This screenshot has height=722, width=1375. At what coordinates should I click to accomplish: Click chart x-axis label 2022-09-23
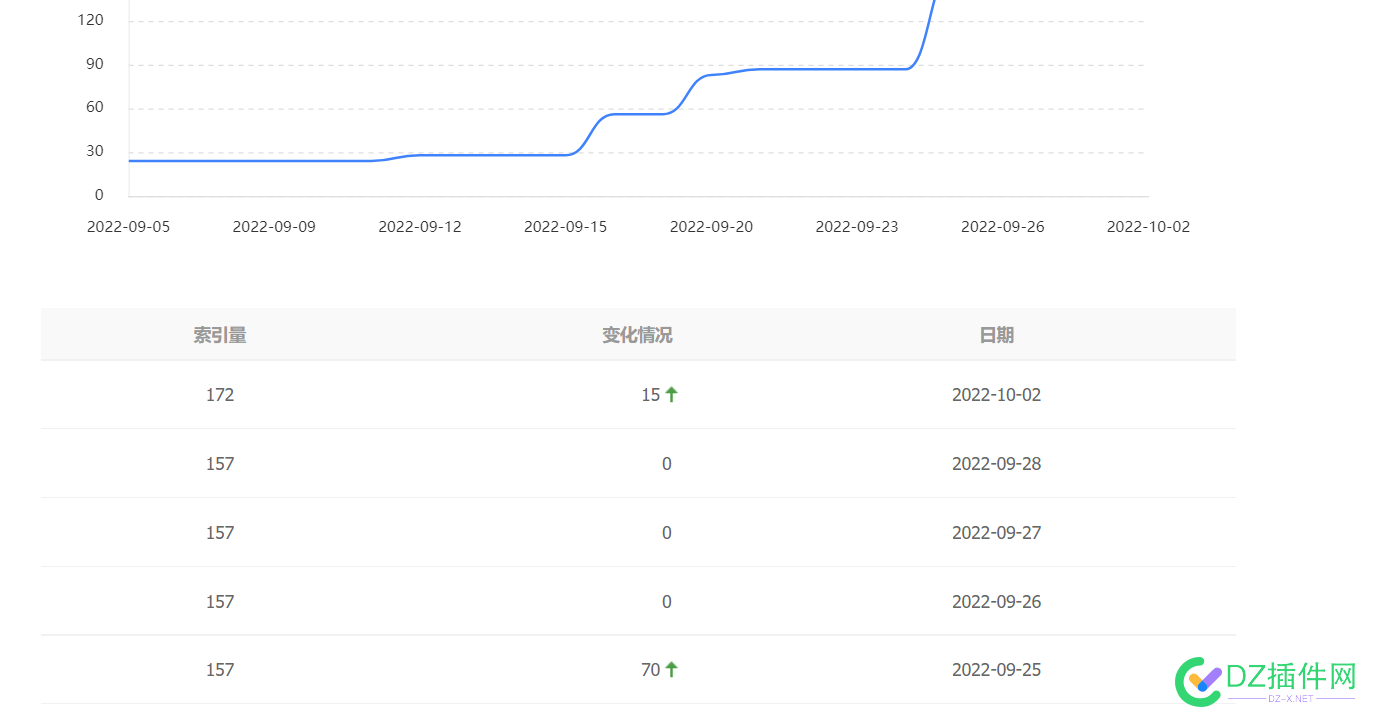(857, 227)
